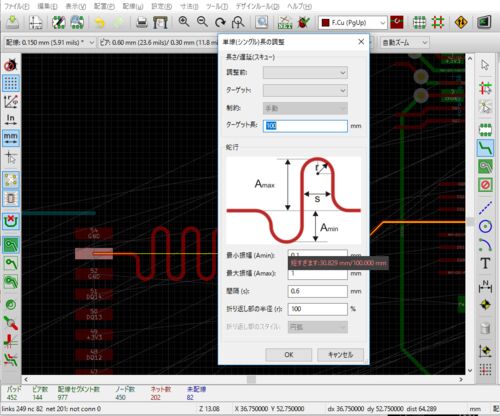
Task: Open the auto zoom dropdown
Action: coord(404,43)
